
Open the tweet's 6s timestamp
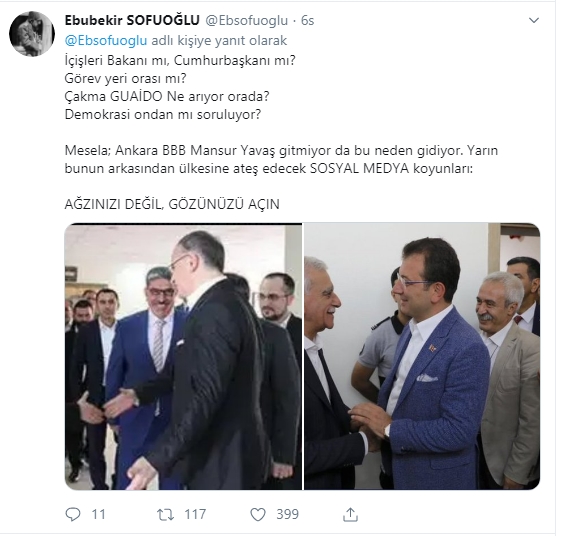[308, 21]
